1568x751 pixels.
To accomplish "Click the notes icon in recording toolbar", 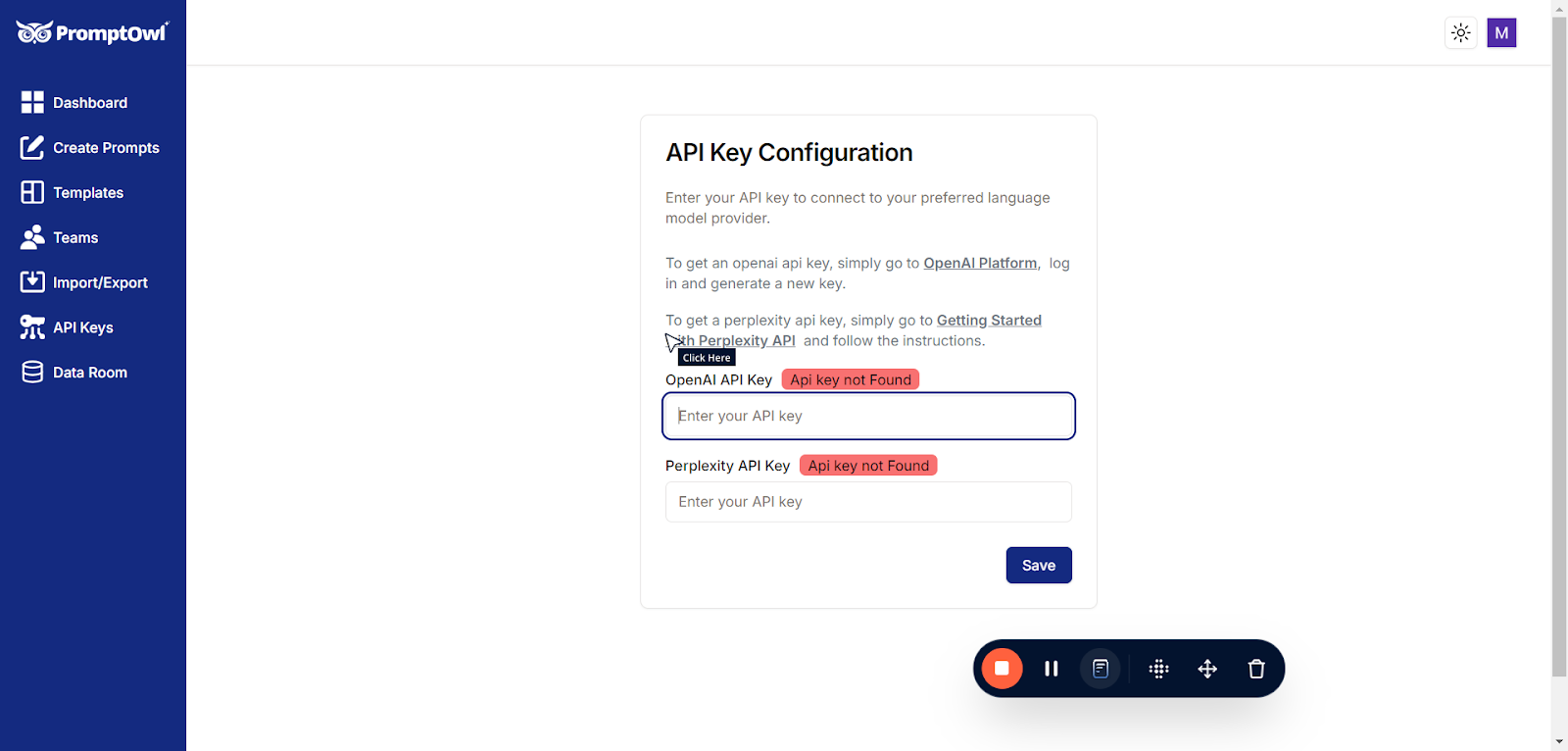I will 1101,669.
